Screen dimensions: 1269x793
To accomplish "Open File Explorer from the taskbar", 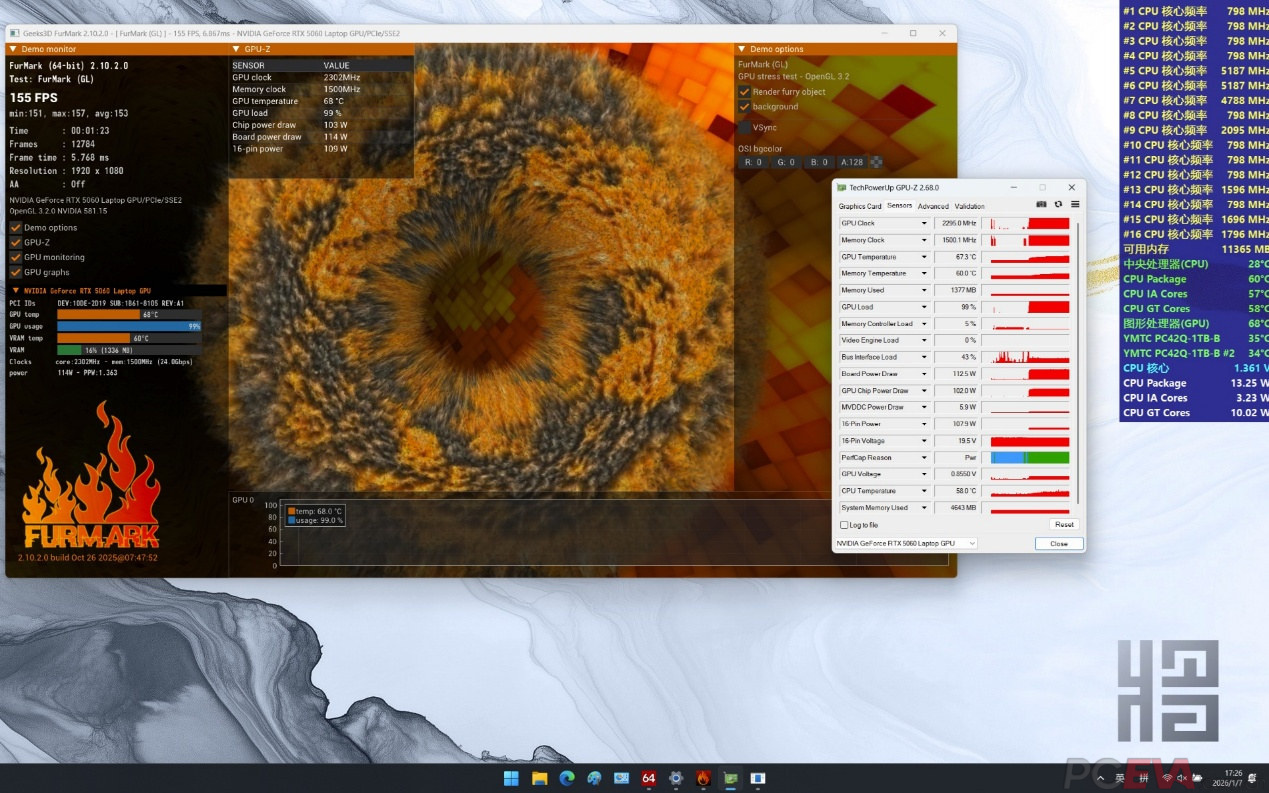I will [x=539, y=778].
